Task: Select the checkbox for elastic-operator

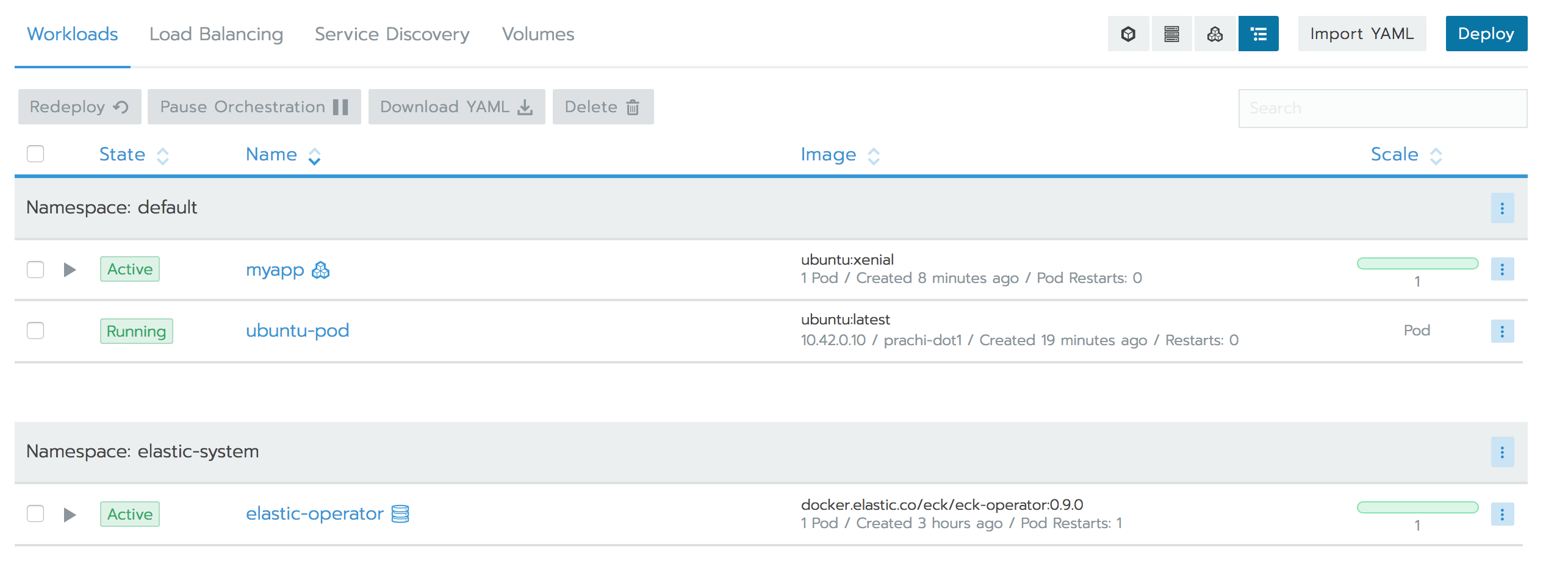Action: (35, 514)
